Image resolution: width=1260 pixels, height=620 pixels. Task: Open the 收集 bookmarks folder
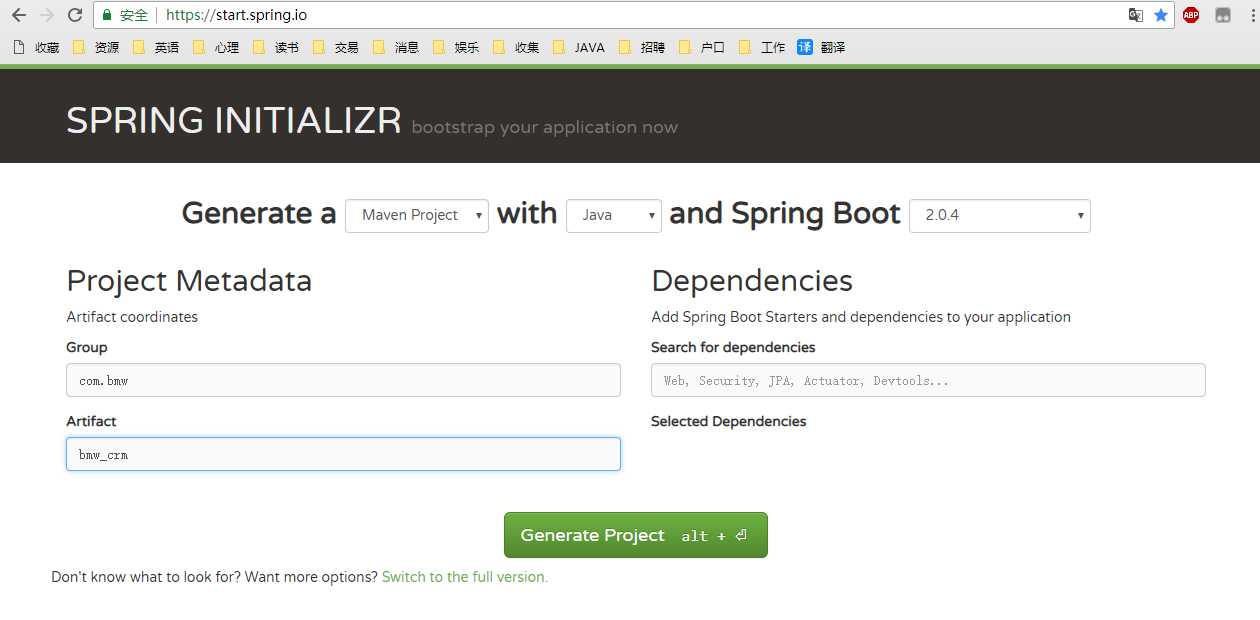(516, 47)
